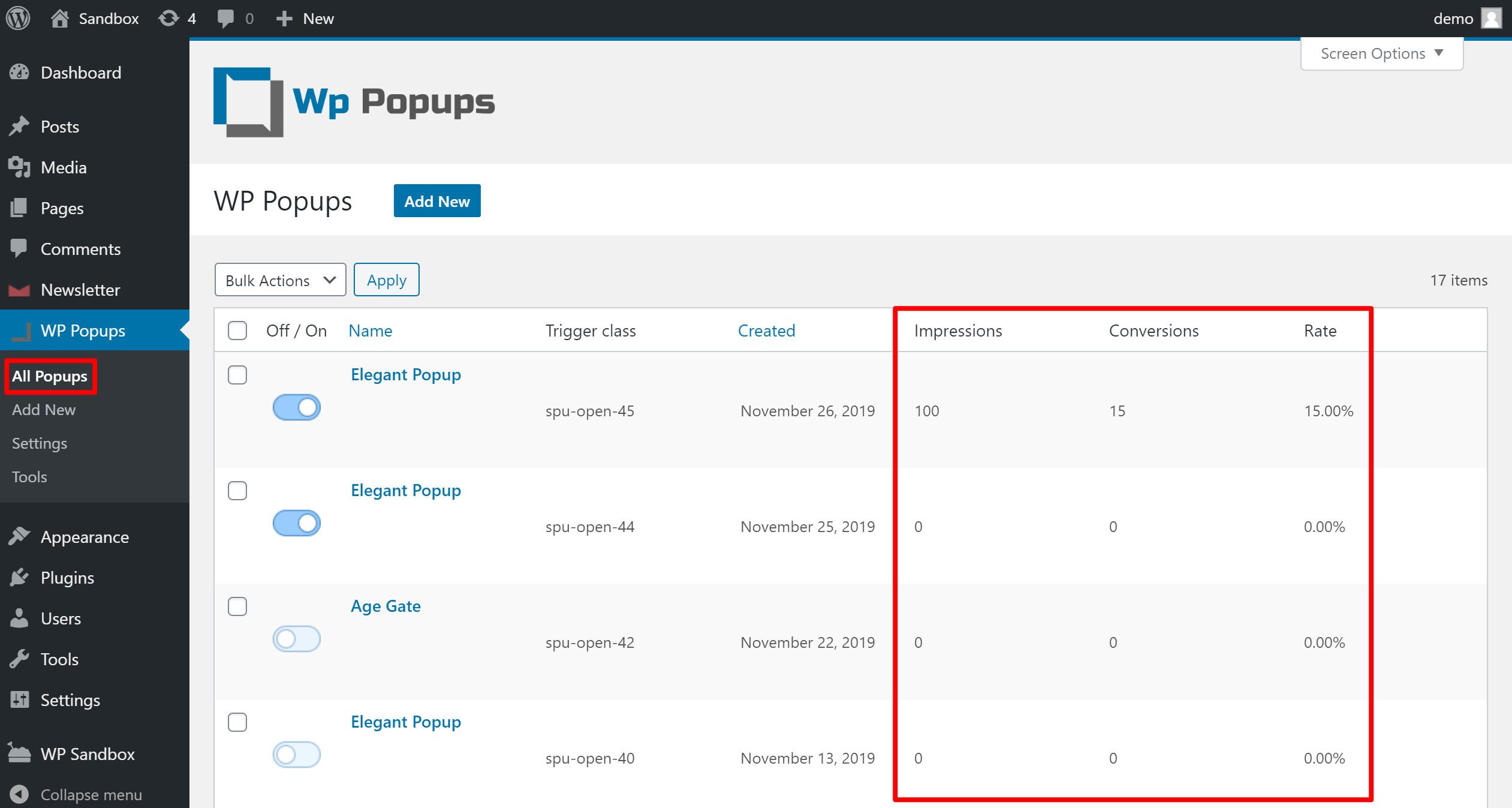Click the 15.00% conversion rate value
1512x808 pixels.
coord(1329,411)
